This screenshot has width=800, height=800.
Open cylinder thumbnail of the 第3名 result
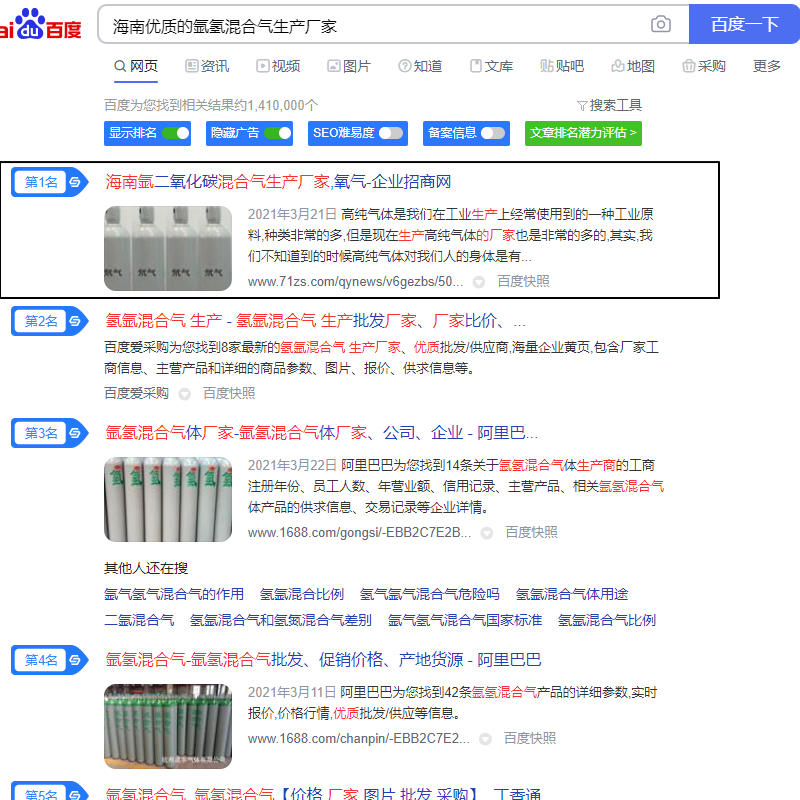pyautogui.click(x=168, y=499)
